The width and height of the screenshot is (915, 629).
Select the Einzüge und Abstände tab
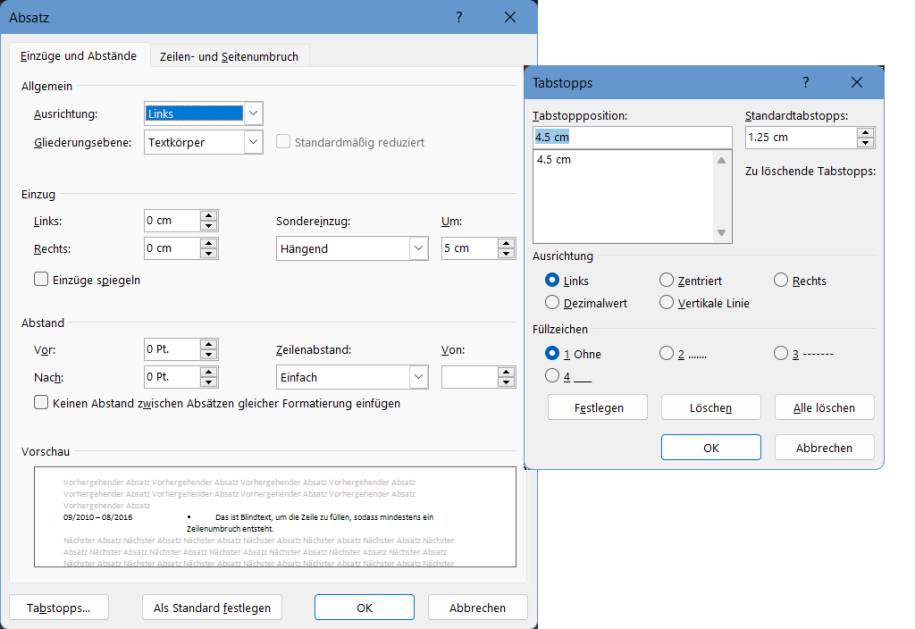pos(79,57)
